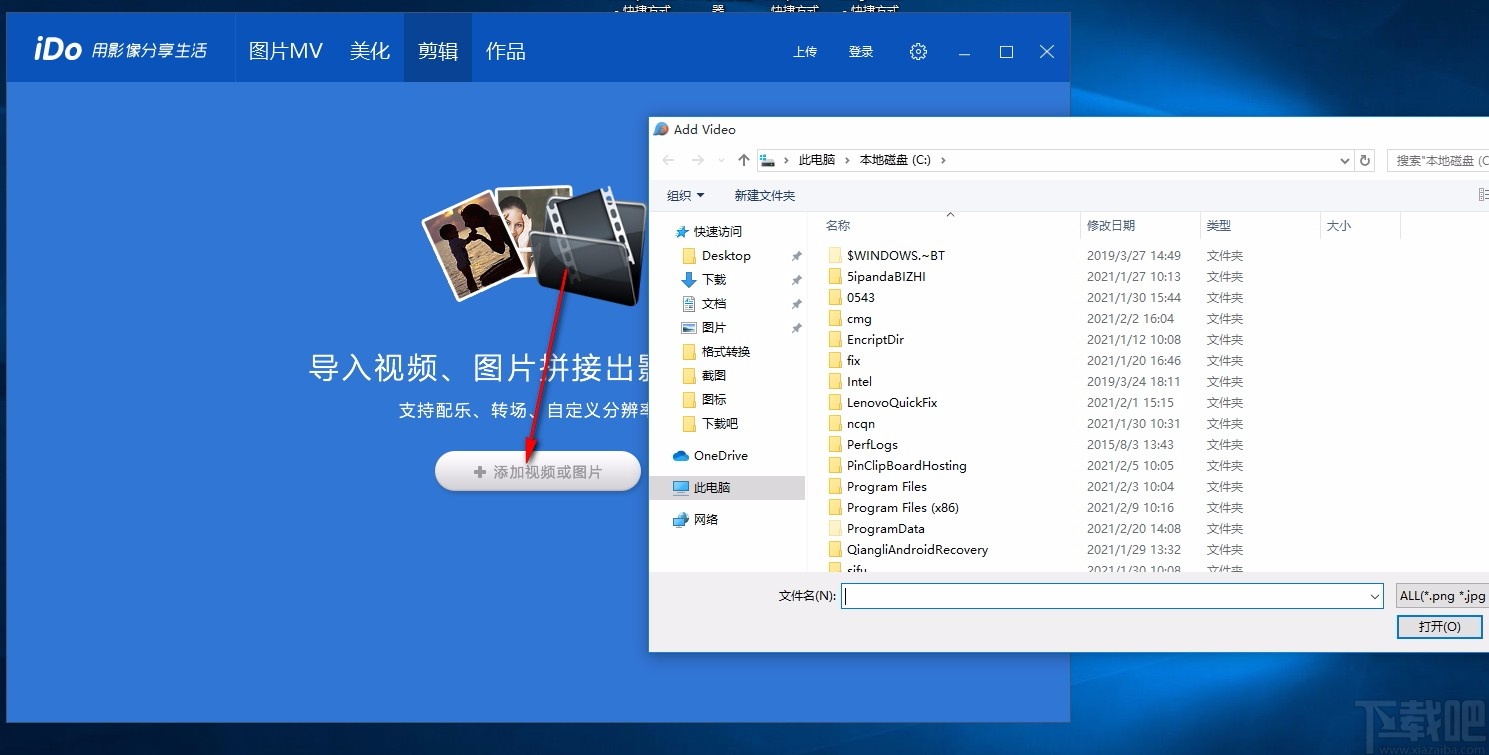
Task: Click the pin icon beside Desktop
Action: coord(796,256)
